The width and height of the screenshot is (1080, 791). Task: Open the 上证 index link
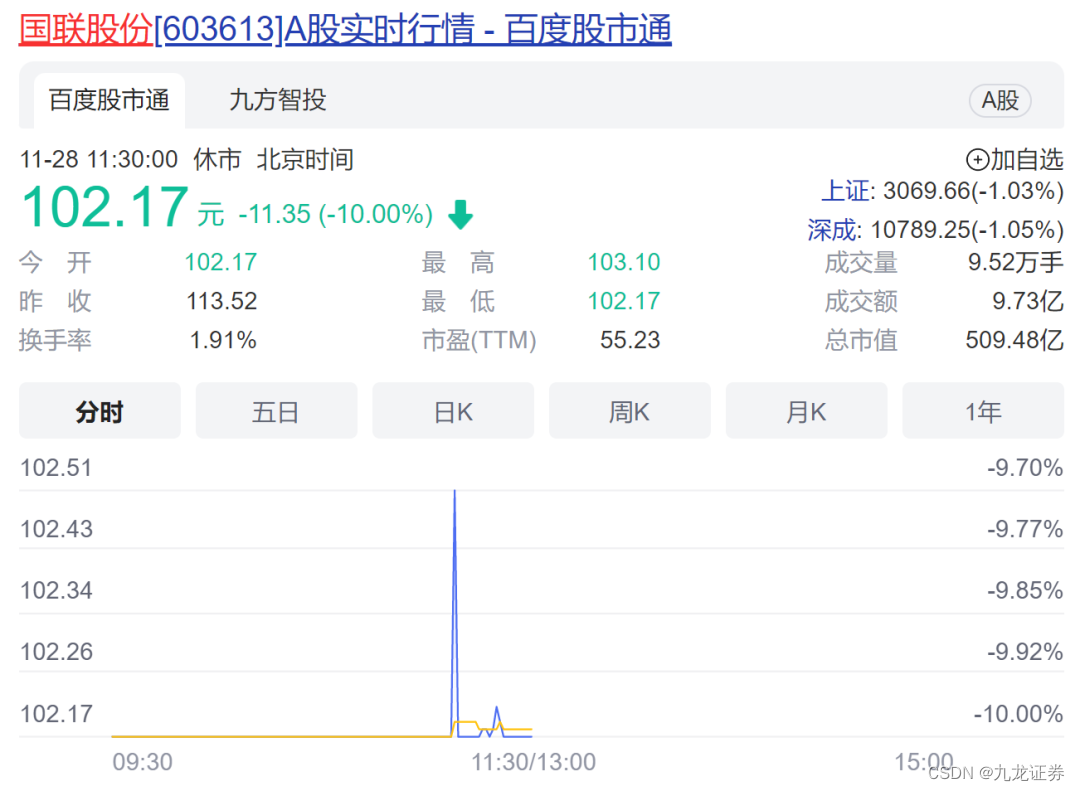(846, 191)
